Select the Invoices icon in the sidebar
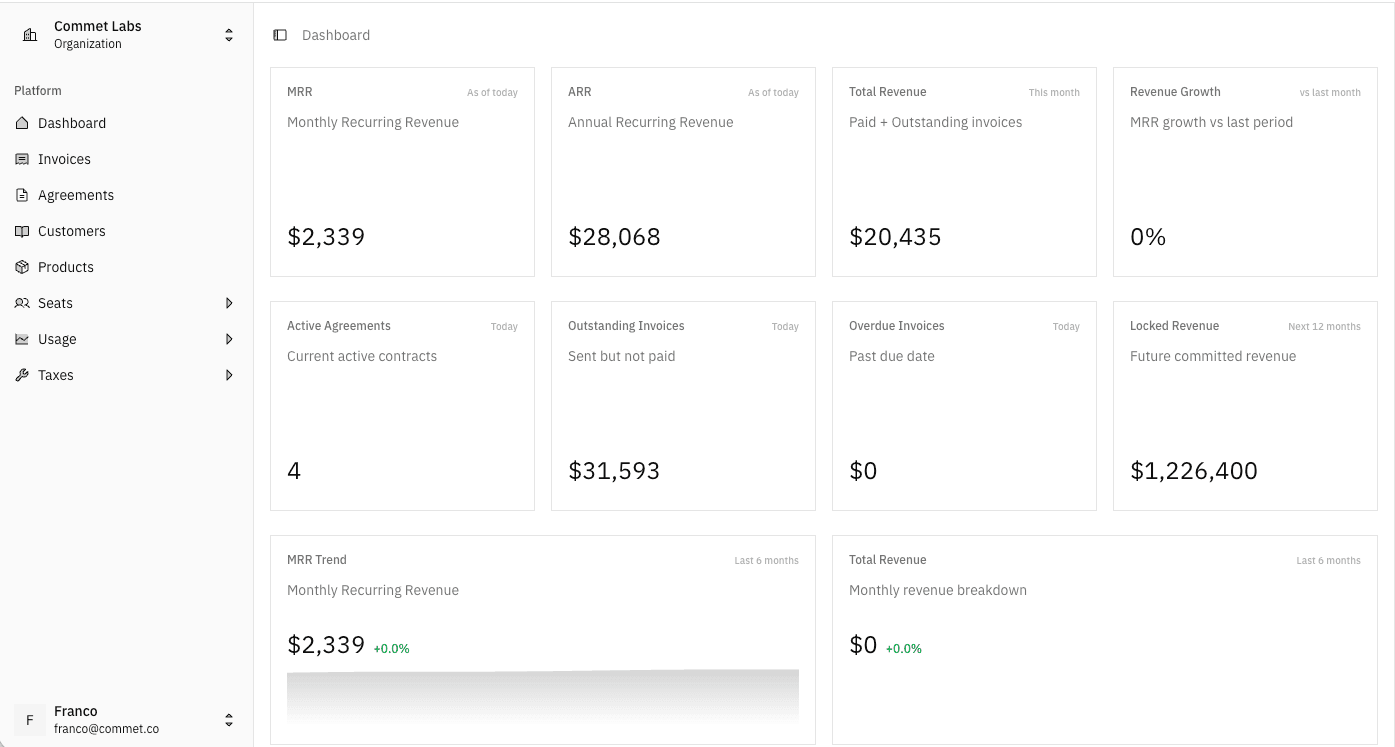This screenshot has width=1395, height=747. pos(23,158)
